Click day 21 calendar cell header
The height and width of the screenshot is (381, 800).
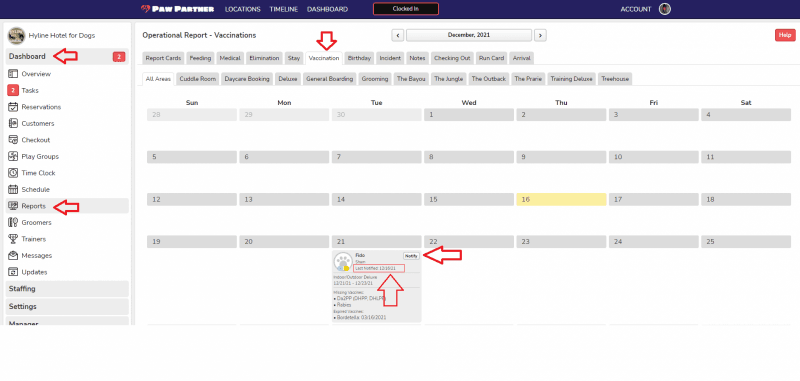click(377, 242)
